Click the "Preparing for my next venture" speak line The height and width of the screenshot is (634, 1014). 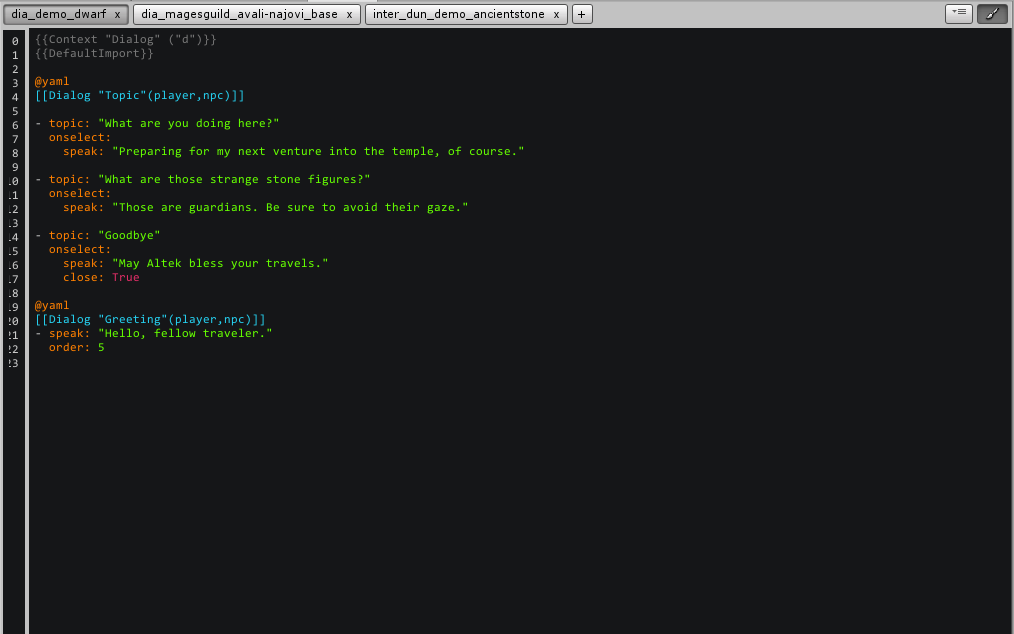coord(294,151)
